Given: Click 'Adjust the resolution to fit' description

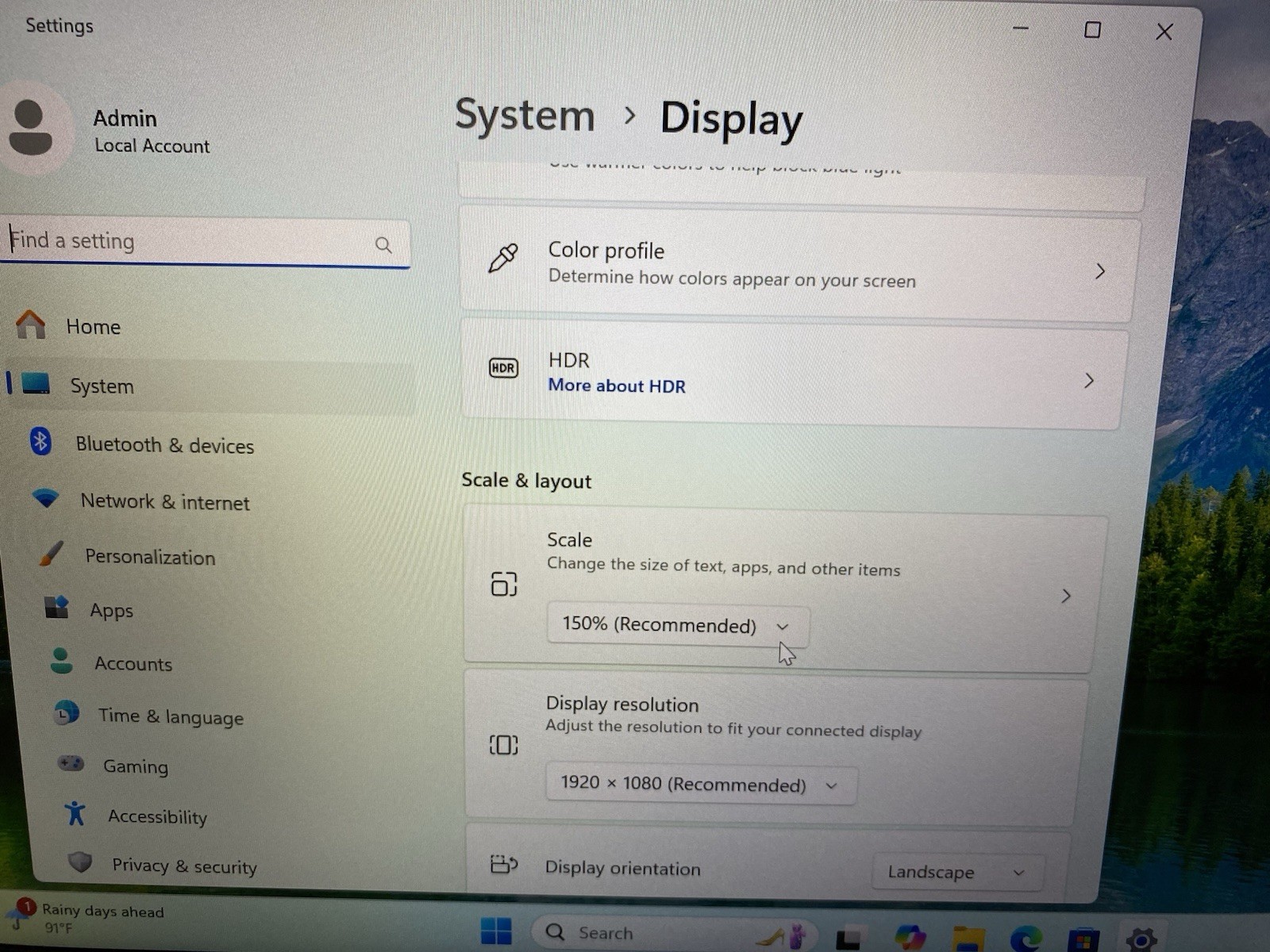Looking at the screenshot, I should pos(733,728).
